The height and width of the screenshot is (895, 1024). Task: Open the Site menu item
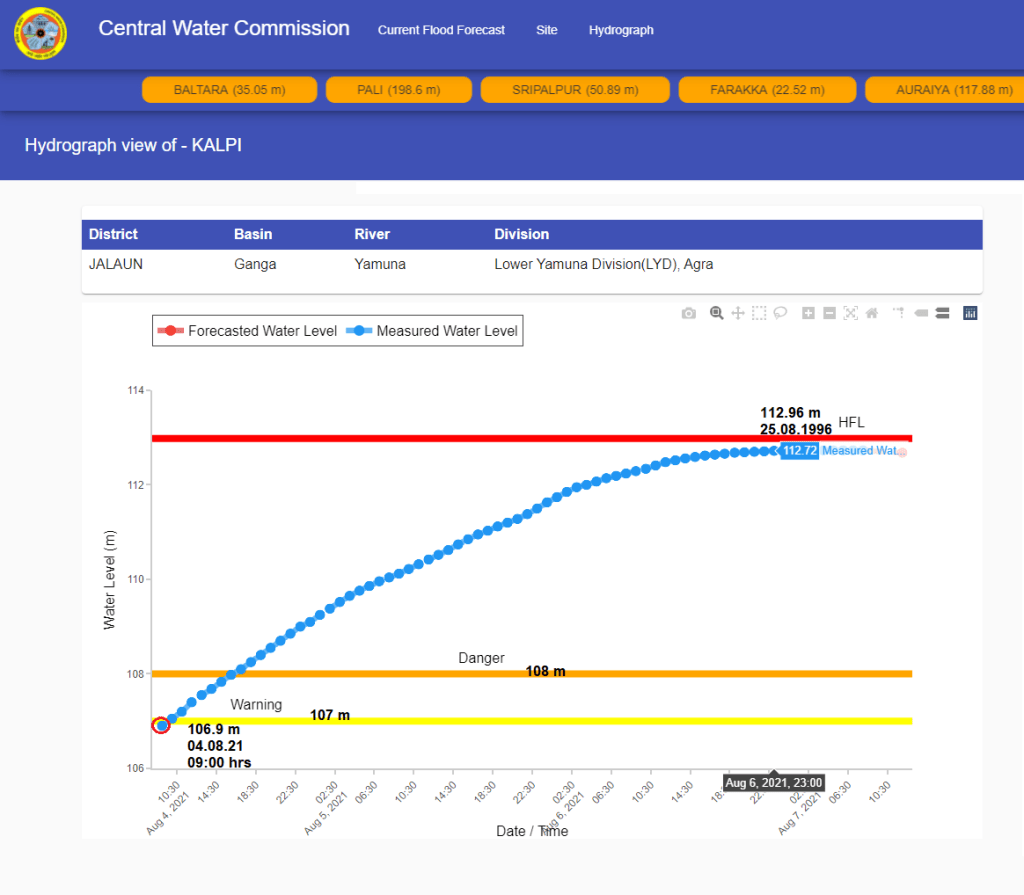[546, 30]
